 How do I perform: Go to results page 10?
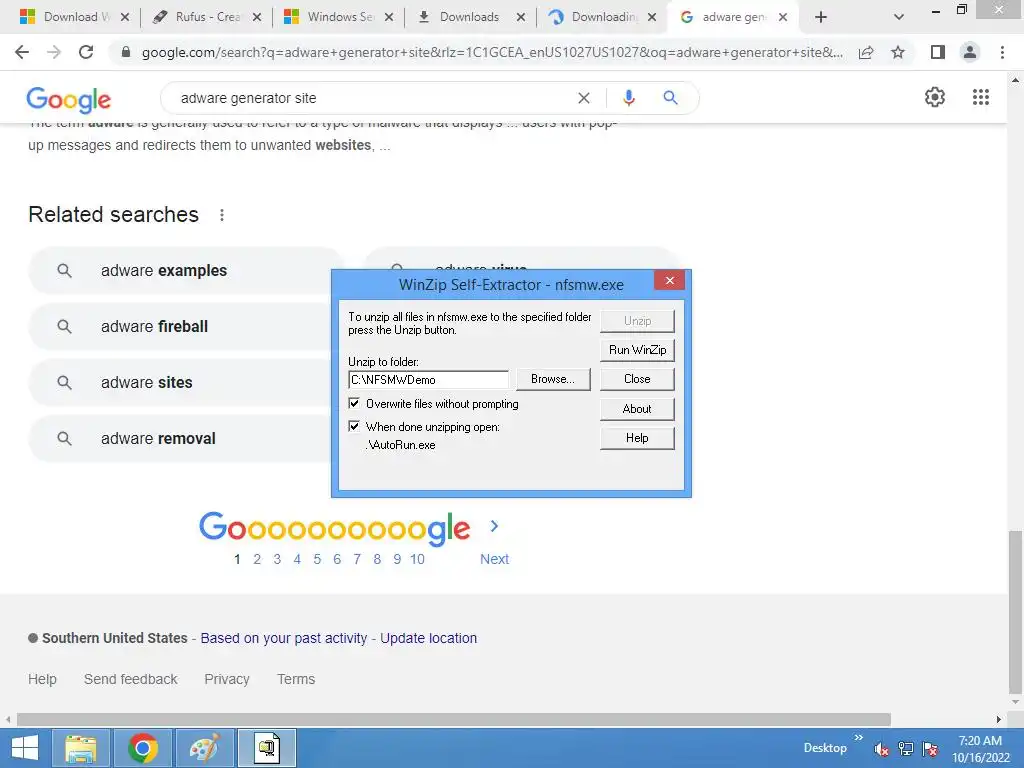(417, 559)
